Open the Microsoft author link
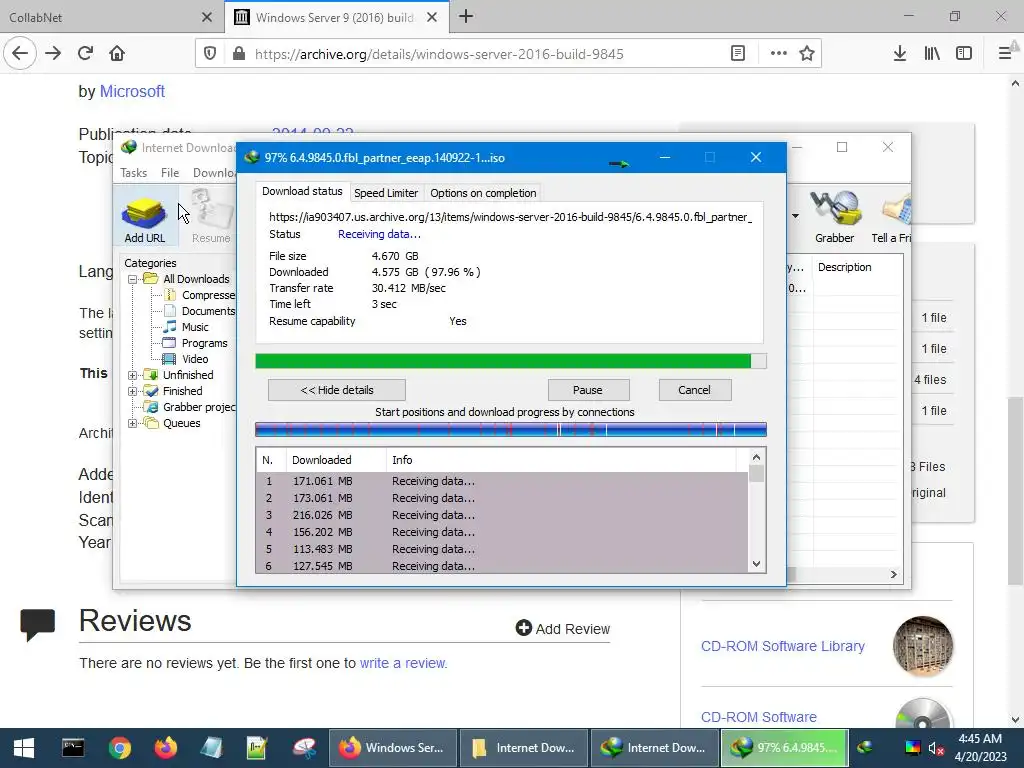1024x768 pixels. 132,91
